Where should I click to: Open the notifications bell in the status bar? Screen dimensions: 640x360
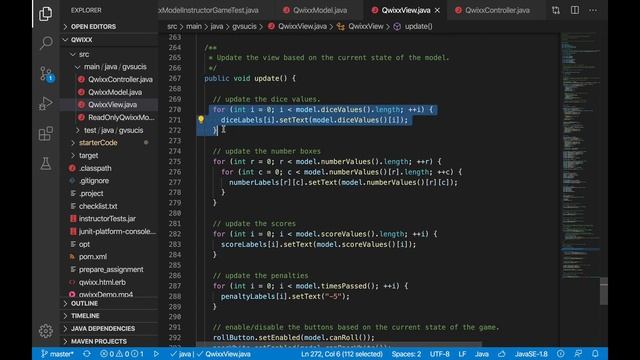click(x=595, y=354)
